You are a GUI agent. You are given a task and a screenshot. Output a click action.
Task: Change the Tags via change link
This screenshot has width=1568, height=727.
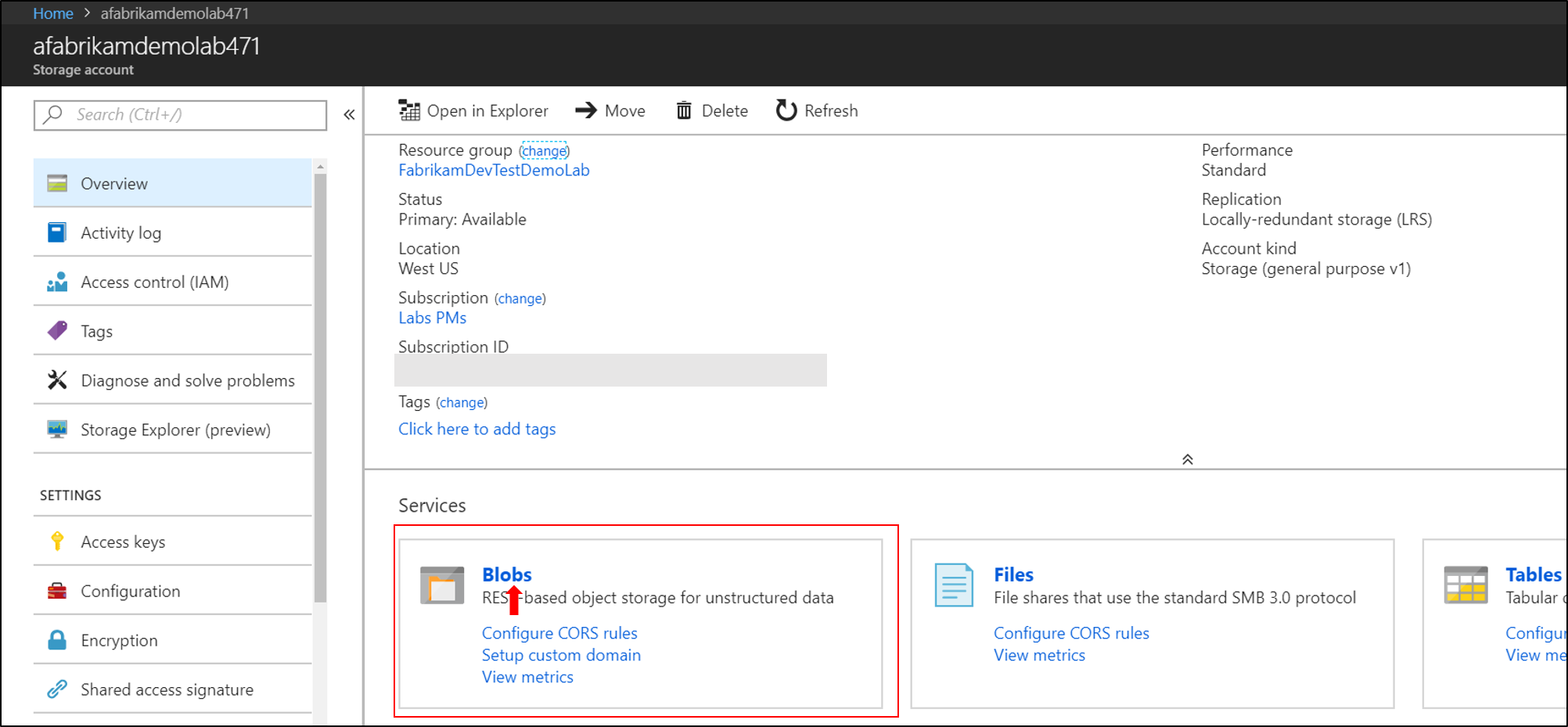click(462, 402)
